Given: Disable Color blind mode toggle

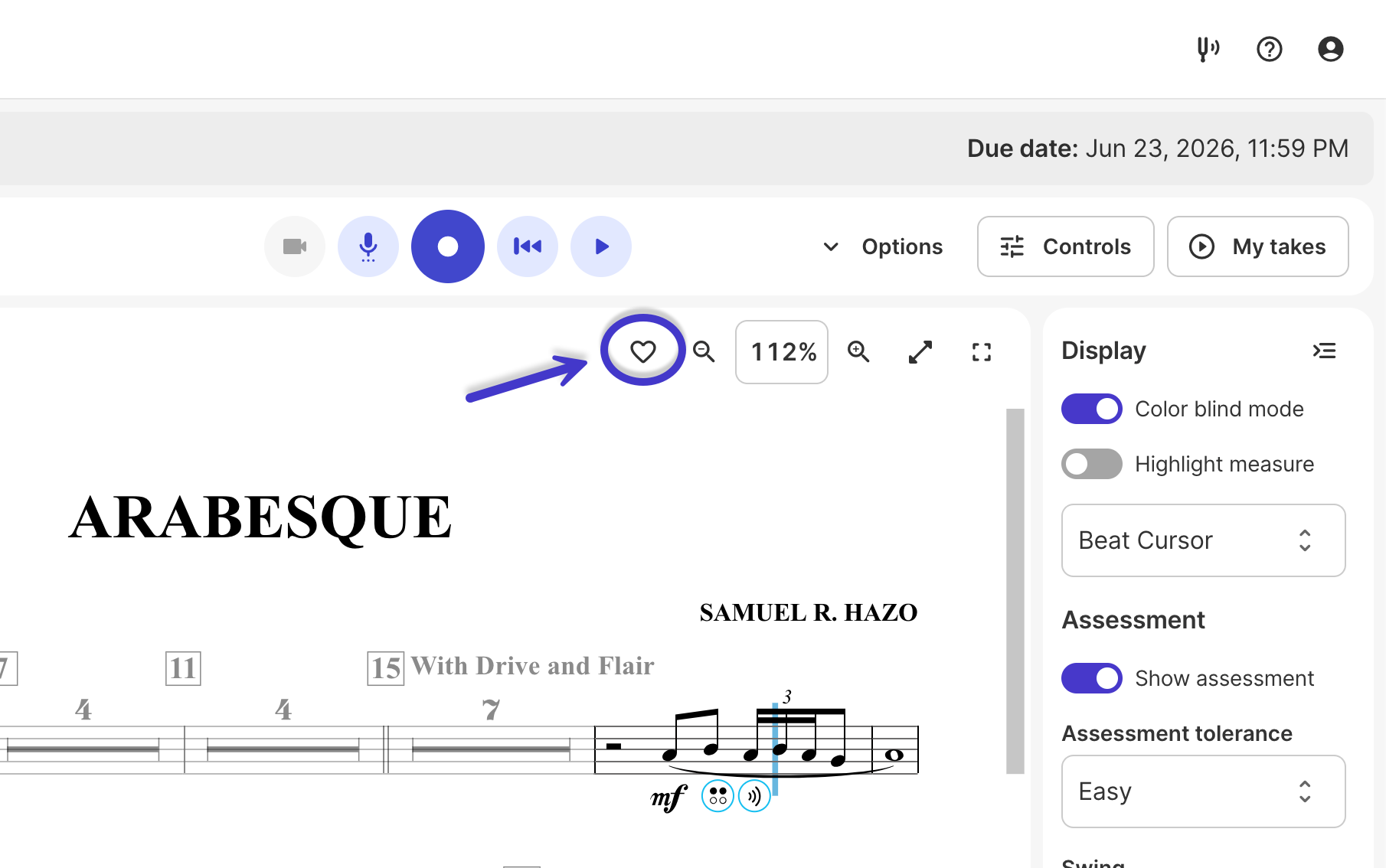Looking at the screenshot, I should pos(1092,409).
